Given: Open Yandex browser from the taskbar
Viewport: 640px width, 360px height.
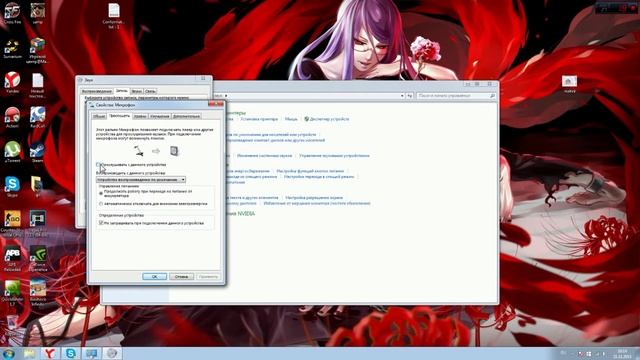Looking at the screenshot, I should (49, 353).
